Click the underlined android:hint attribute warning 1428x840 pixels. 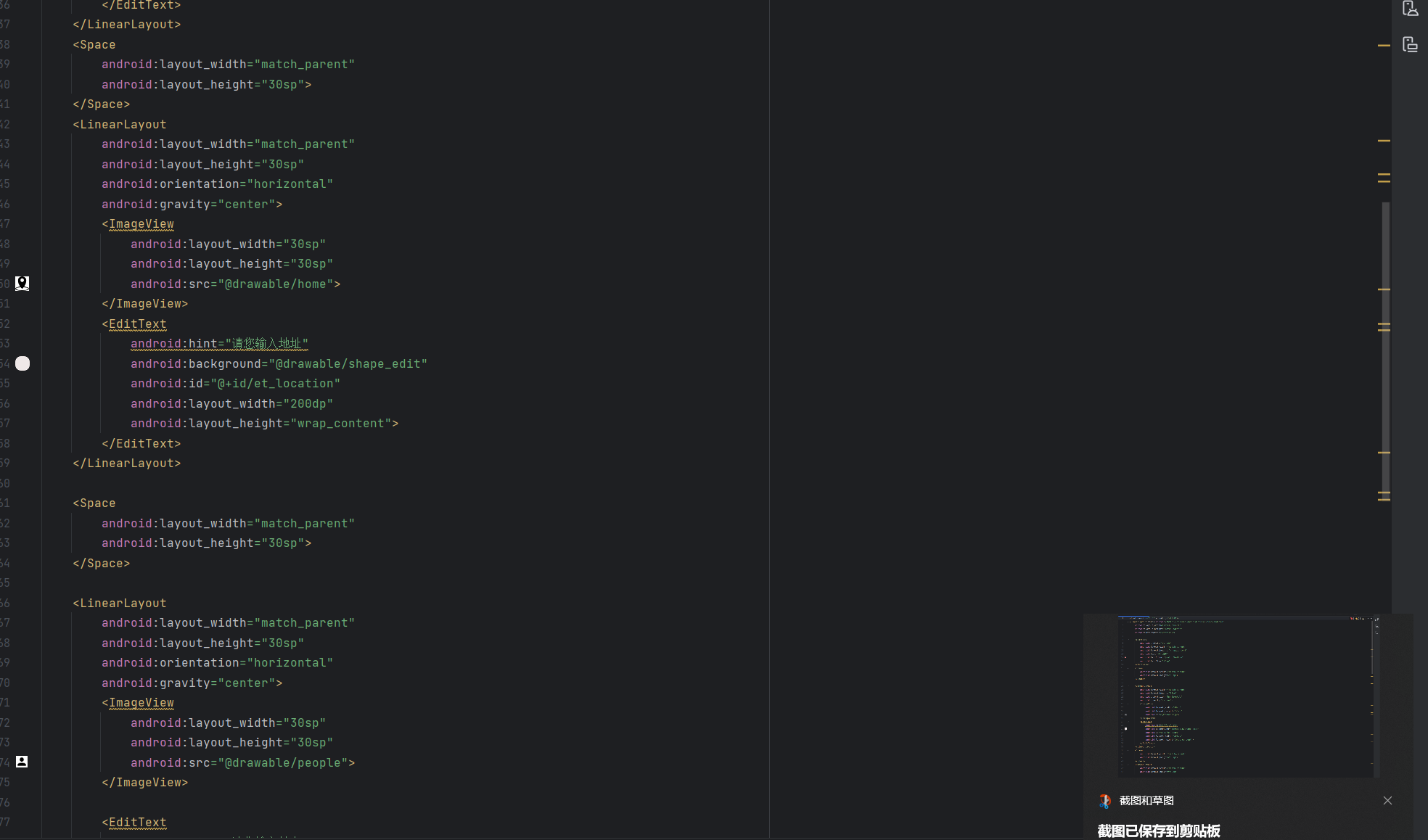tap(174, 344)
